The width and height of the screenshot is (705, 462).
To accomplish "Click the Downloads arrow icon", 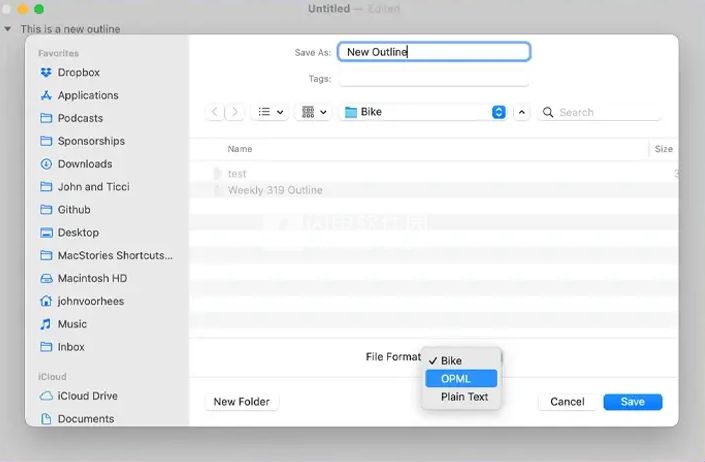I will click(46, 164).
